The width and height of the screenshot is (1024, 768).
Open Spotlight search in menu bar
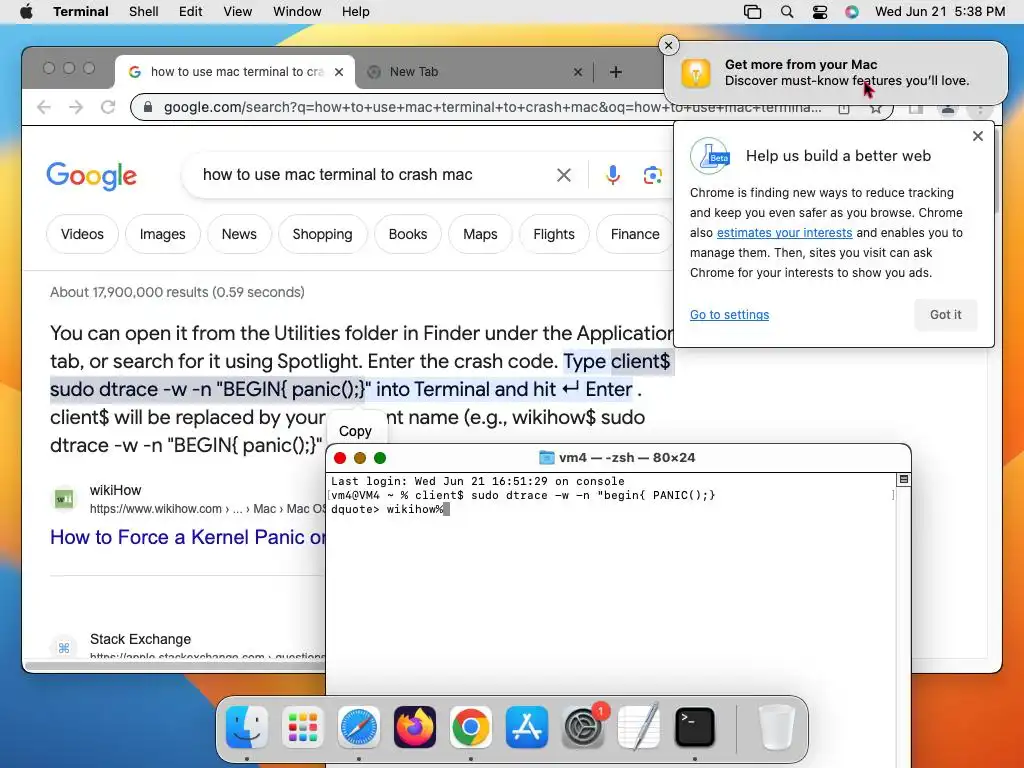[x=787, y=12]
